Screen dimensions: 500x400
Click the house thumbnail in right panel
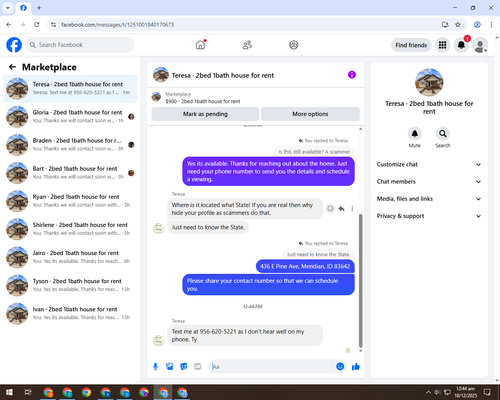(429, 82)
